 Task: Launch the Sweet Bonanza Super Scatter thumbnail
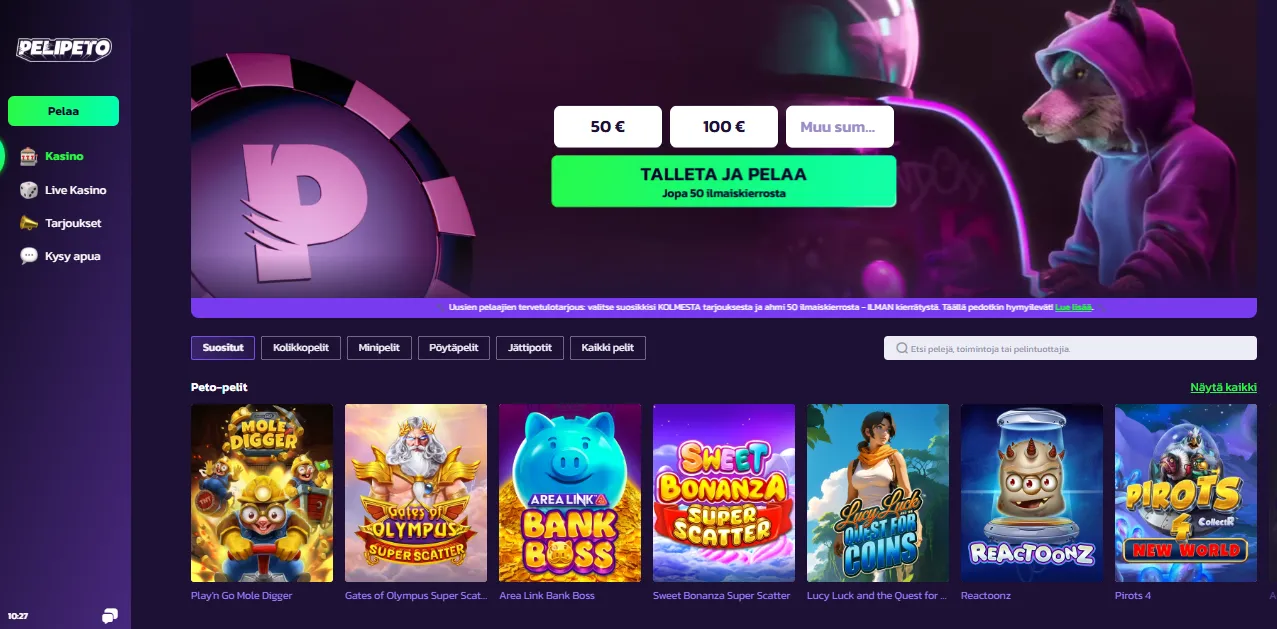coord(724,493)
